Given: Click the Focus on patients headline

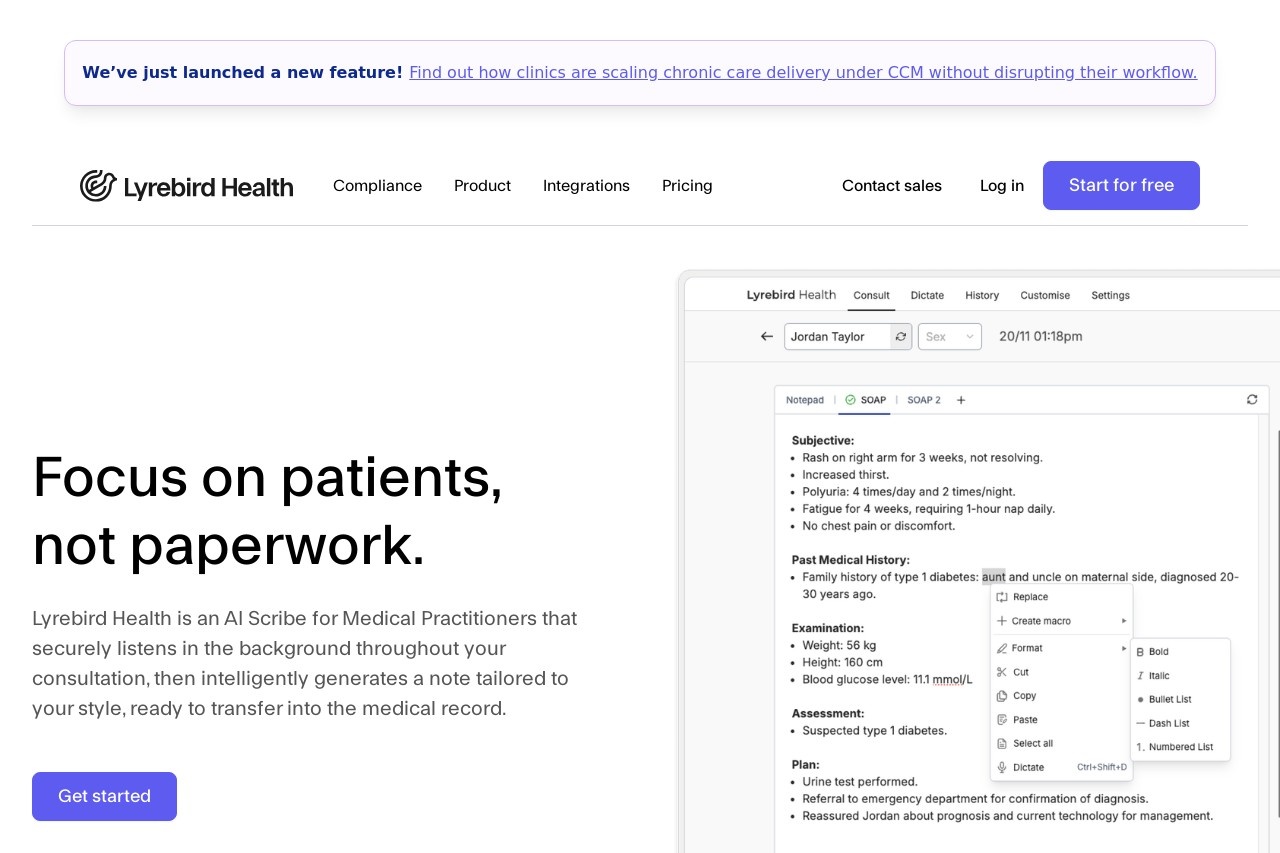Looking at the screenshot, I should point(268,510).
